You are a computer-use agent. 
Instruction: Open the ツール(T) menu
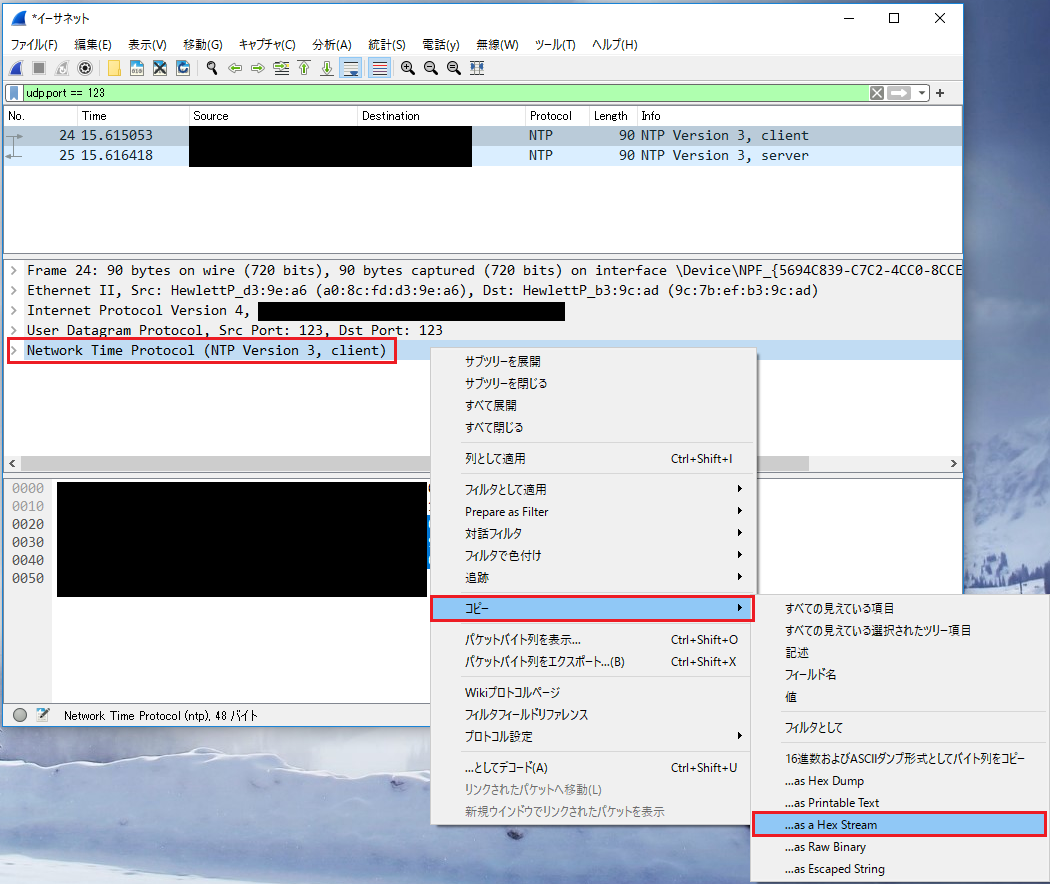point(554,45)
